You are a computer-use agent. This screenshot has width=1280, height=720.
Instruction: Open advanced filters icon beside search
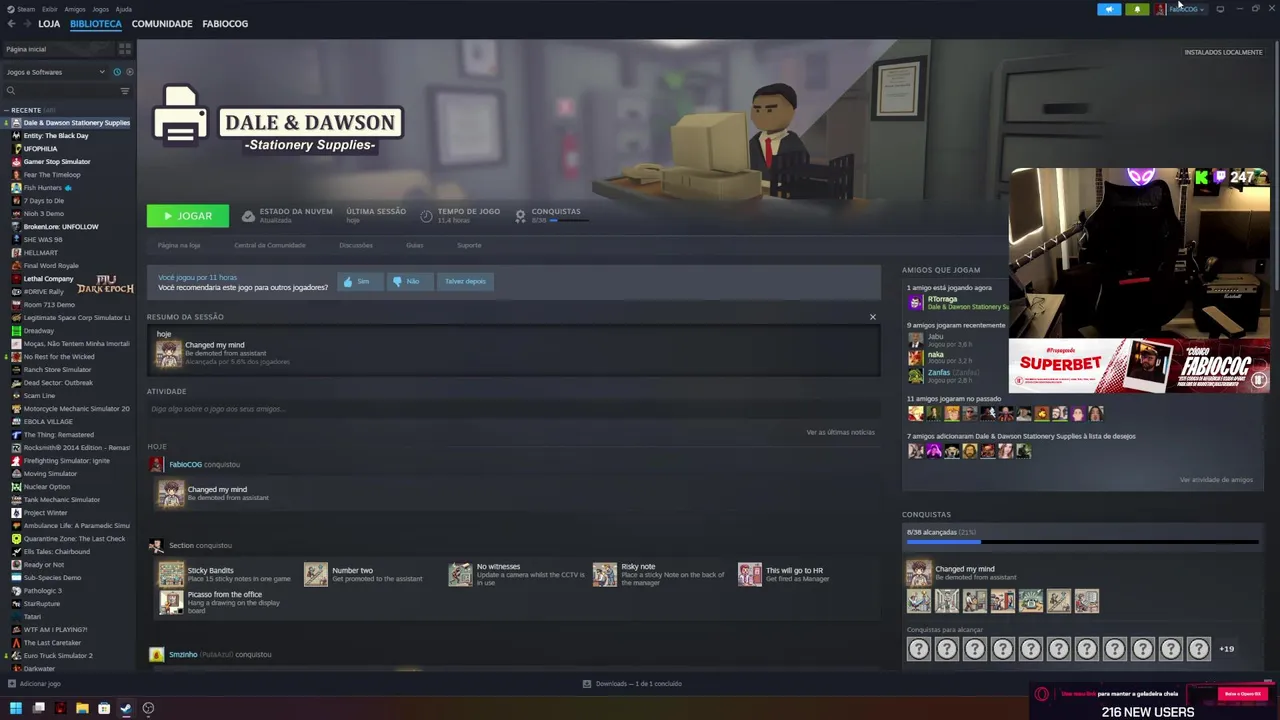coord(125,91)
